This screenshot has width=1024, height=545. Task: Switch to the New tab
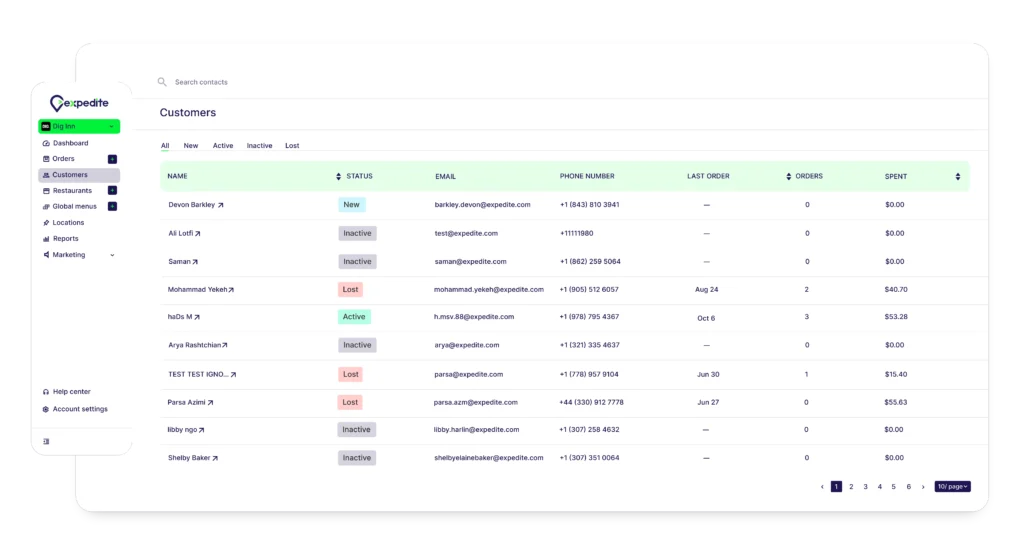pos(191,146)
